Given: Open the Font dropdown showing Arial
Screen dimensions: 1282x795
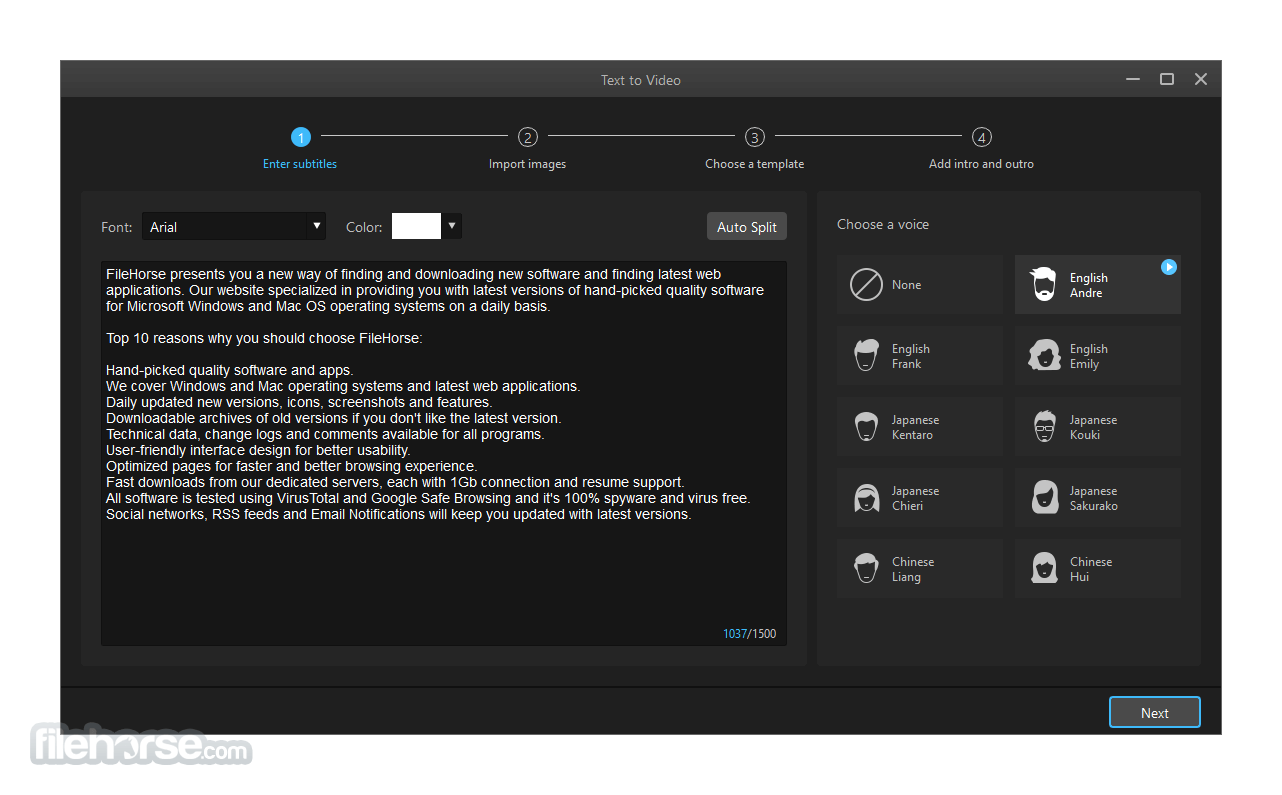Looking at the screenshot, I should (x=234, y=227).
